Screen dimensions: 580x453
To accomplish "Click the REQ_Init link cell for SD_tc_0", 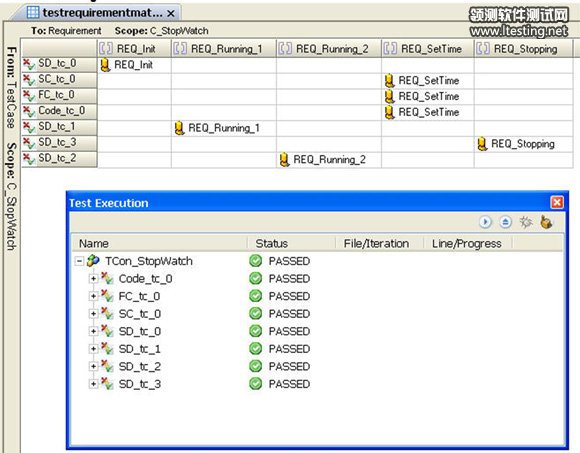I will pos(134,65).
